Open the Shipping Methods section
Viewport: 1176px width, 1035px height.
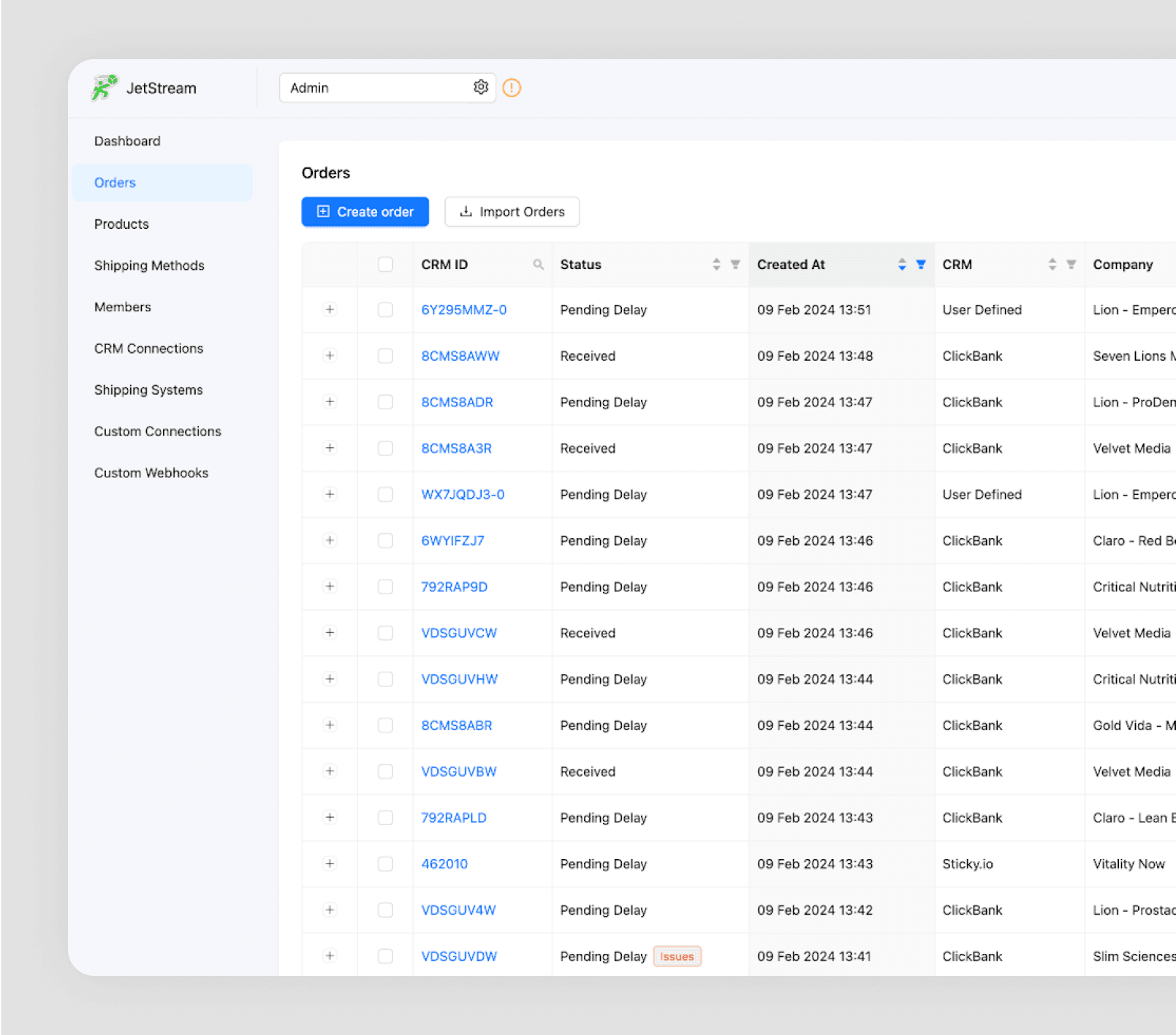149,265
